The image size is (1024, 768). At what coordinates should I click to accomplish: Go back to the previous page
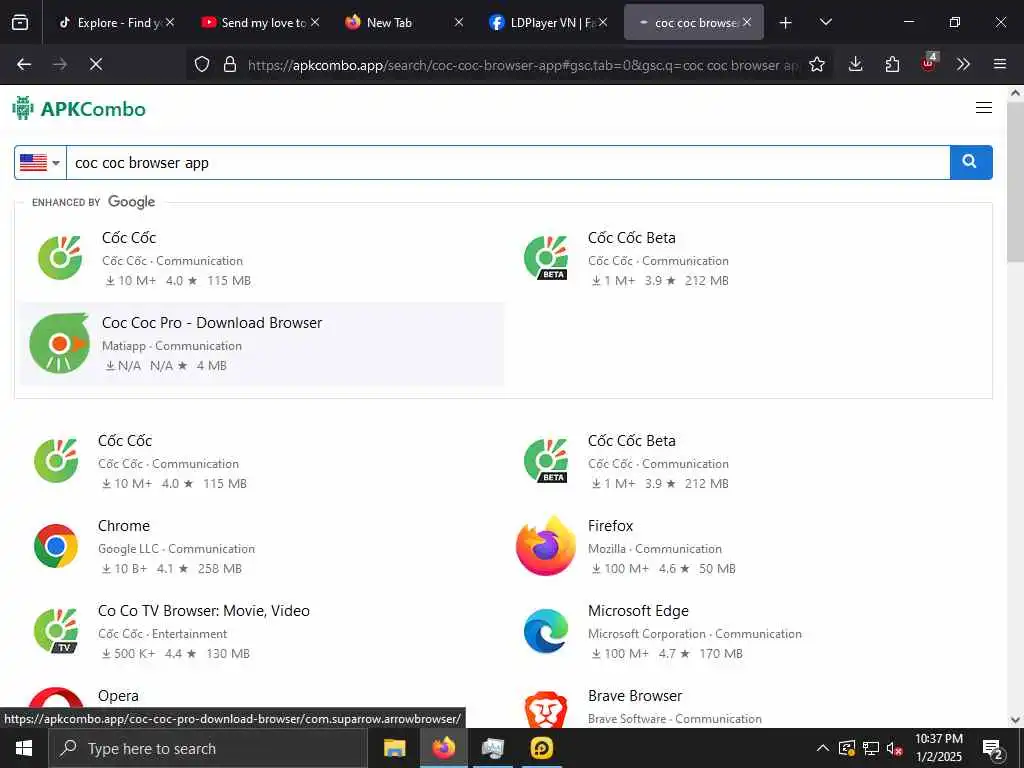click(24, 64)
